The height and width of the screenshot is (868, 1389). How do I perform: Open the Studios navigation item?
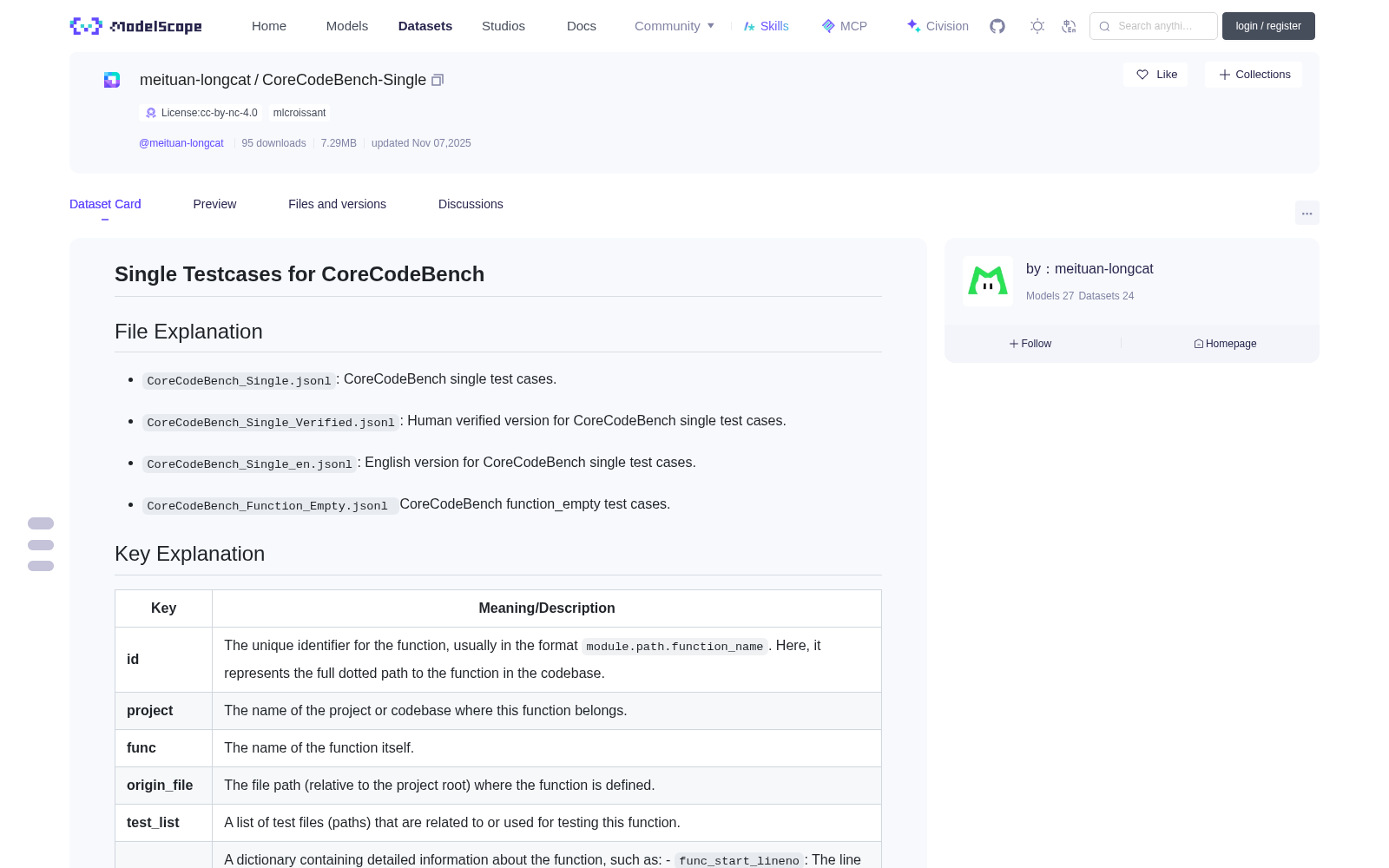tap(504, 26)
